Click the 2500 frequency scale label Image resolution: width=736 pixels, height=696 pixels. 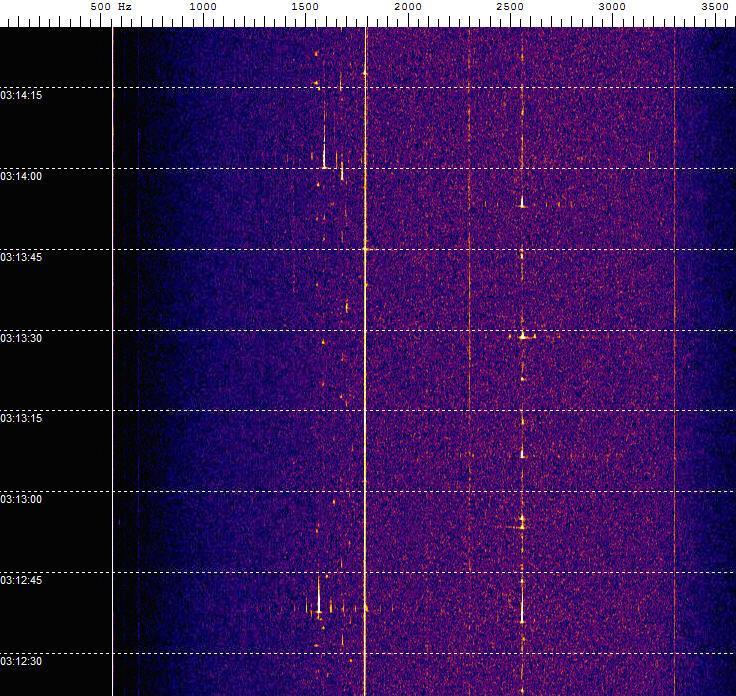[510, 7]
